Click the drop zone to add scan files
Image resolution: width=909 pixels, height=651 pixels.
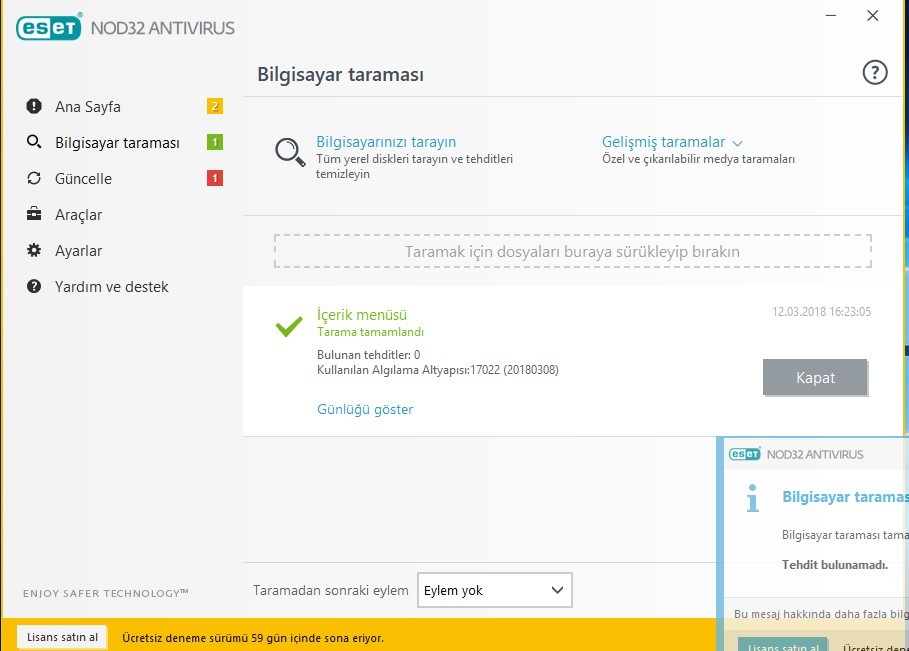(572, 251)
